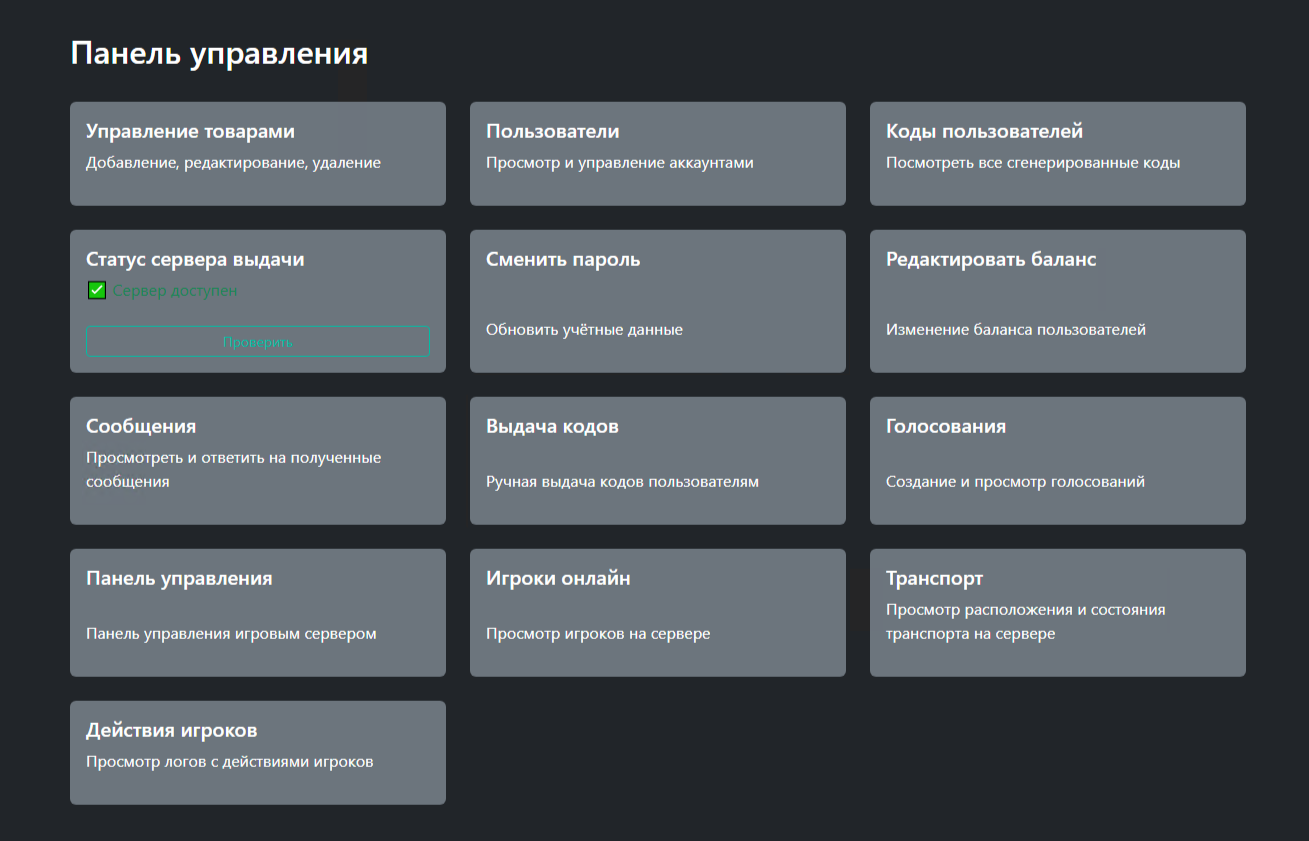This screenshot has width=1309, height=841.
Task: Open Коды пользователей to view generated codes
Action: (1057, 153)
